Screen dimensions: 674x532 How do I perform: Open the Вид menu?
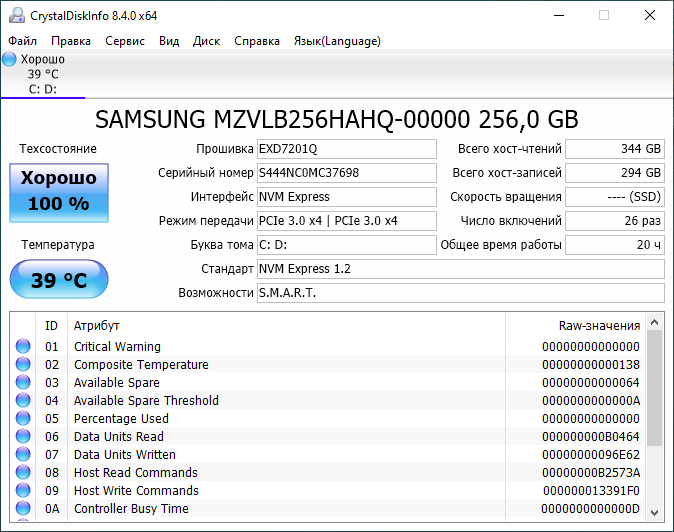point(169,41)
